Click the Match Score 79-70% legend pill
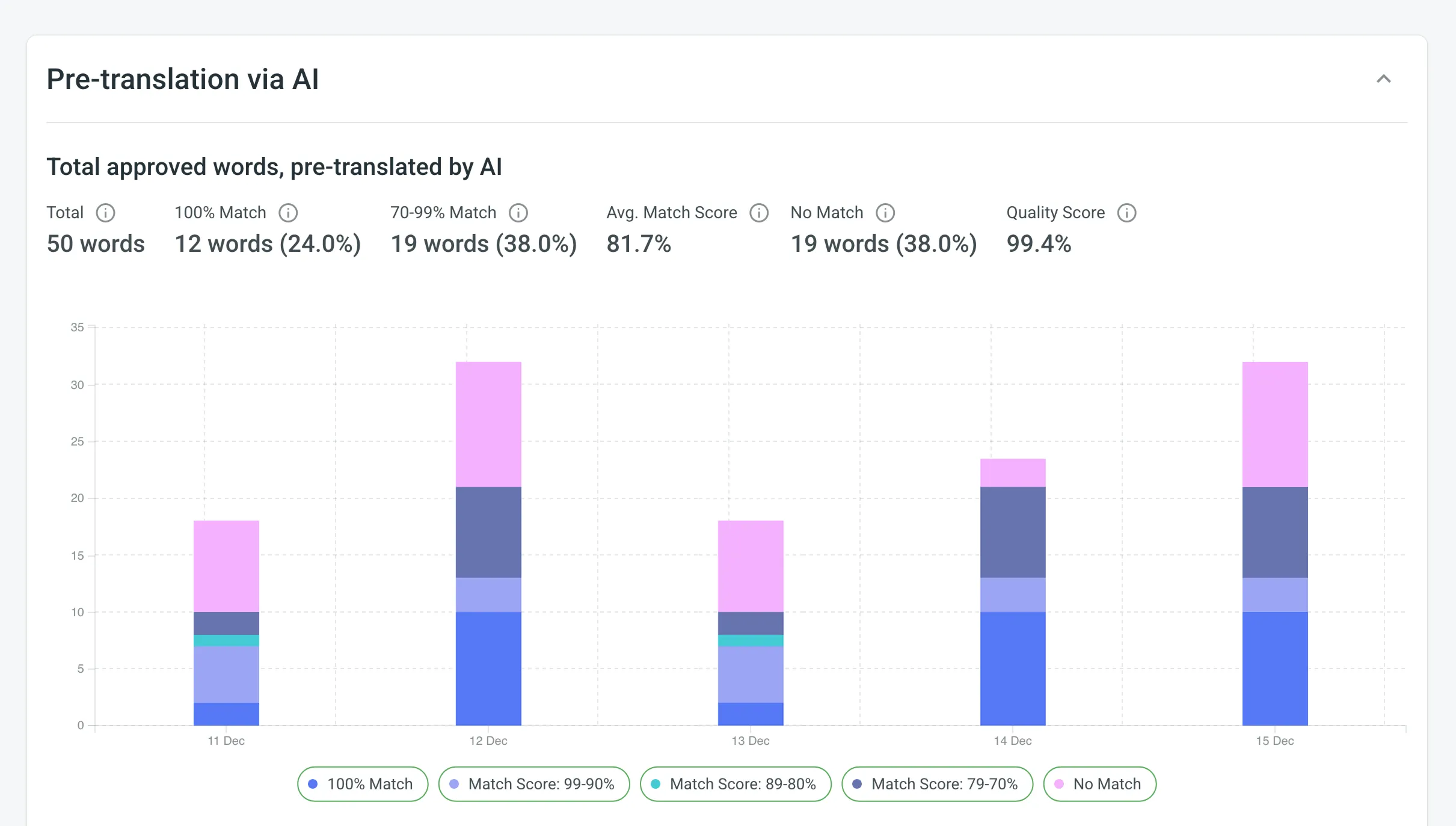 point(938,784)
